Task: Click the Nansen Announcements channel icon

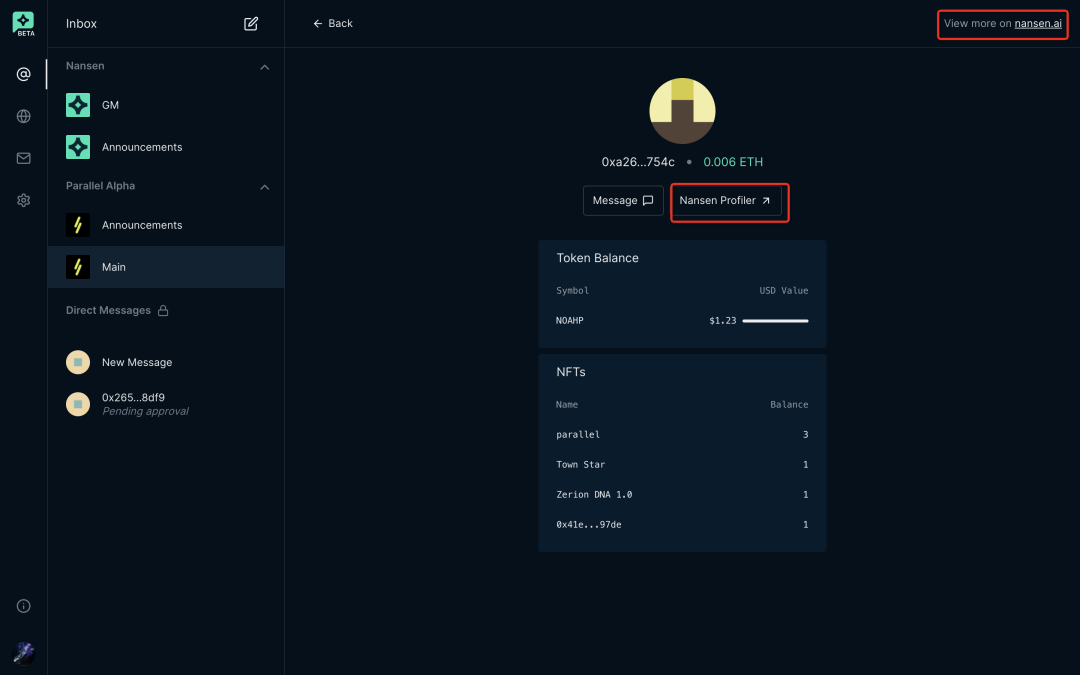Action: (78, 147)
